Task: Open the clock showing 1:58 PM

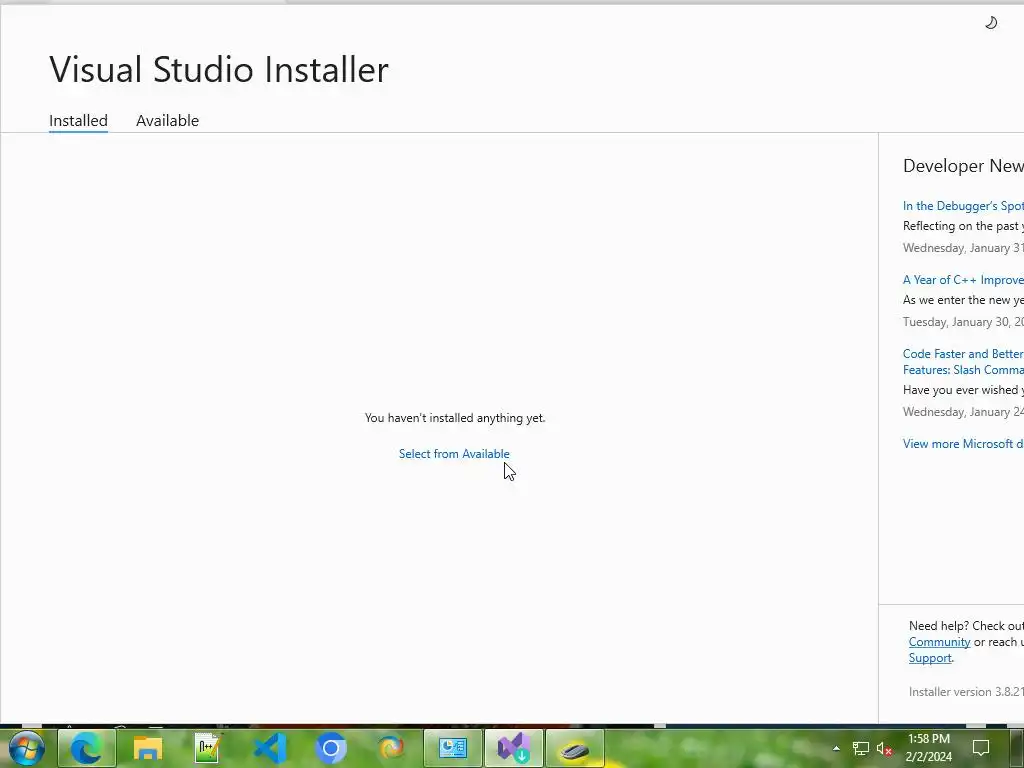Action: coord(929,748)
